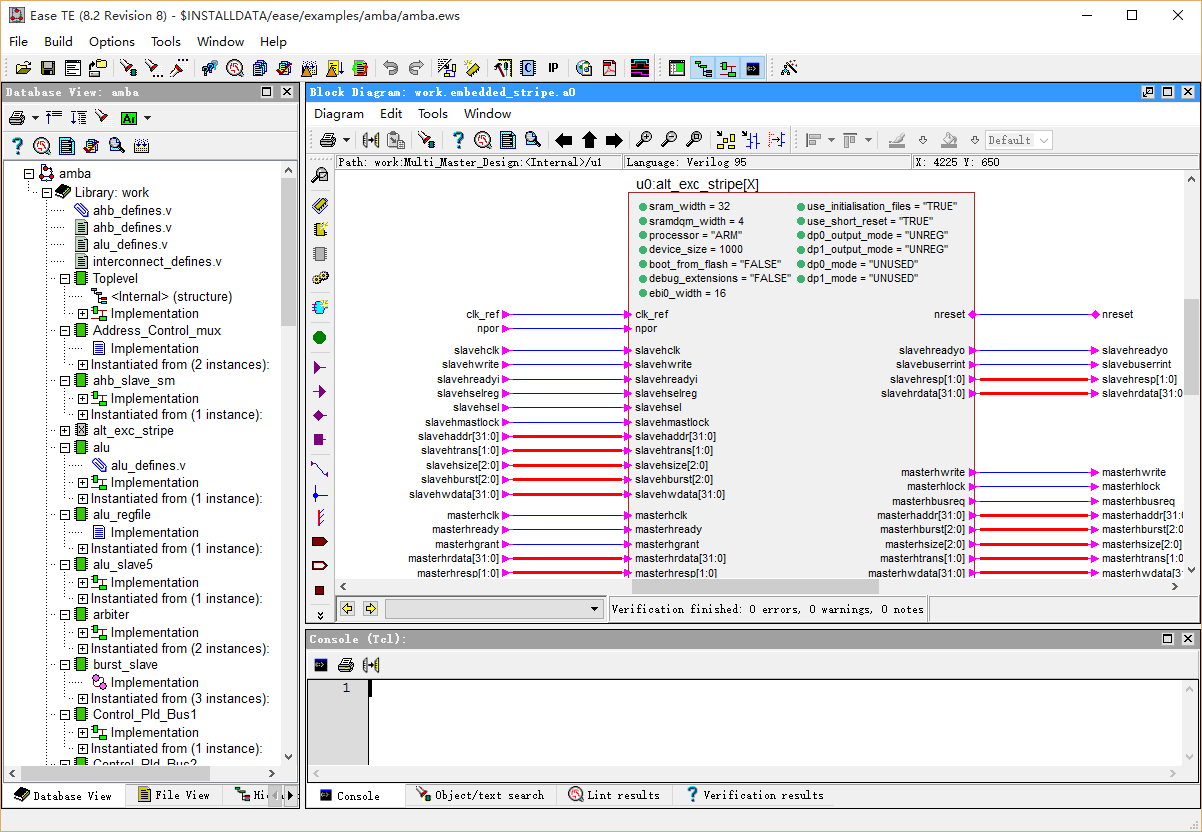Screen dimensions: 1202x832
Task: Collapse the Library: work node
Action: click(x=47, y=193)
